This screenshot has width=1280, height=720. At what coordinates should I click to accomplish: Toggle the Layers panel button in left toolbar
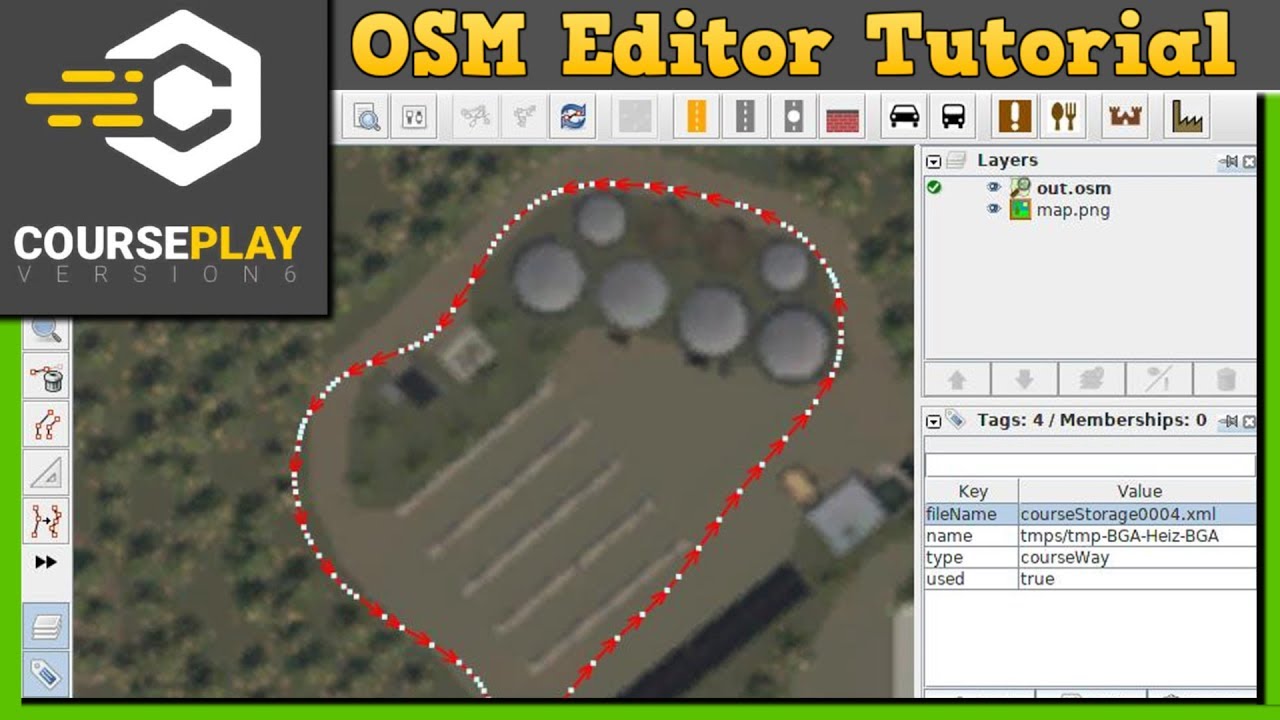coord(46,626)
